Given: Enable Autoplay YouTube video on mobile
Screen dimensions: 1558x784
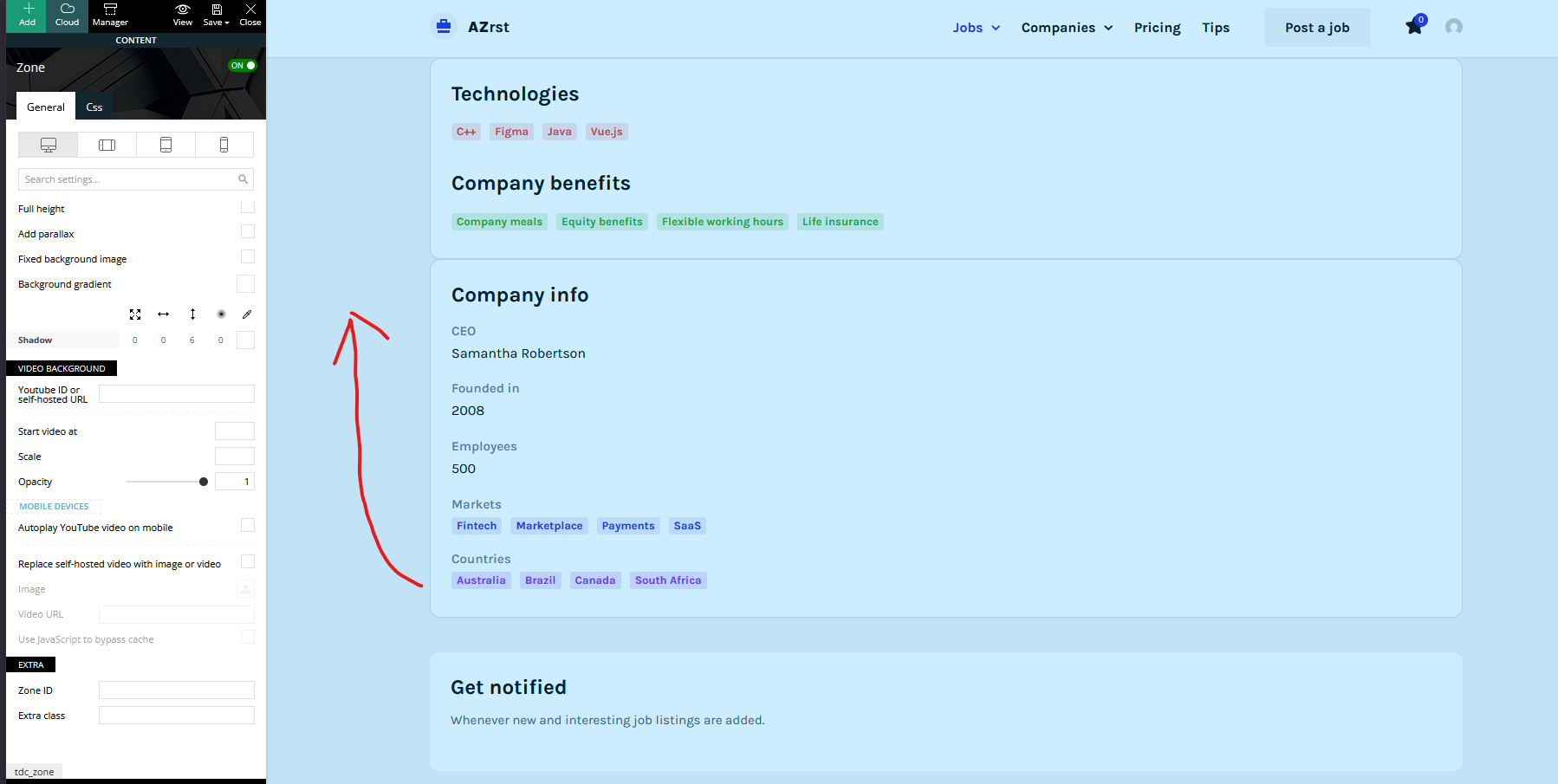Looking at the screenshot, I should (x=248, y=525).
